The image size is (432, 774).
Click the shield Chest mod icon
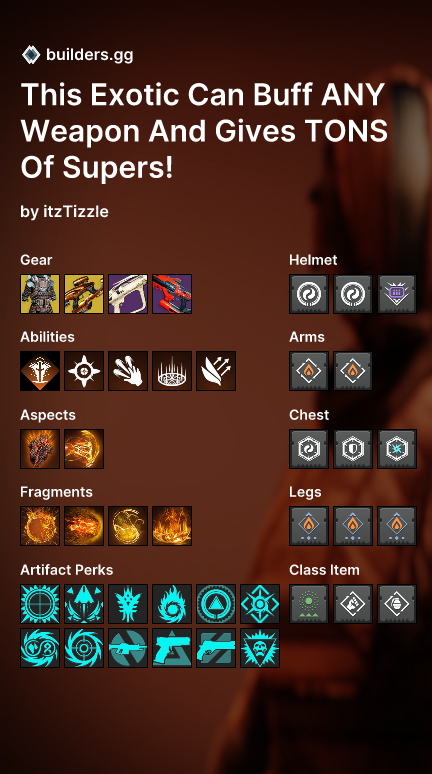(353, 449)
